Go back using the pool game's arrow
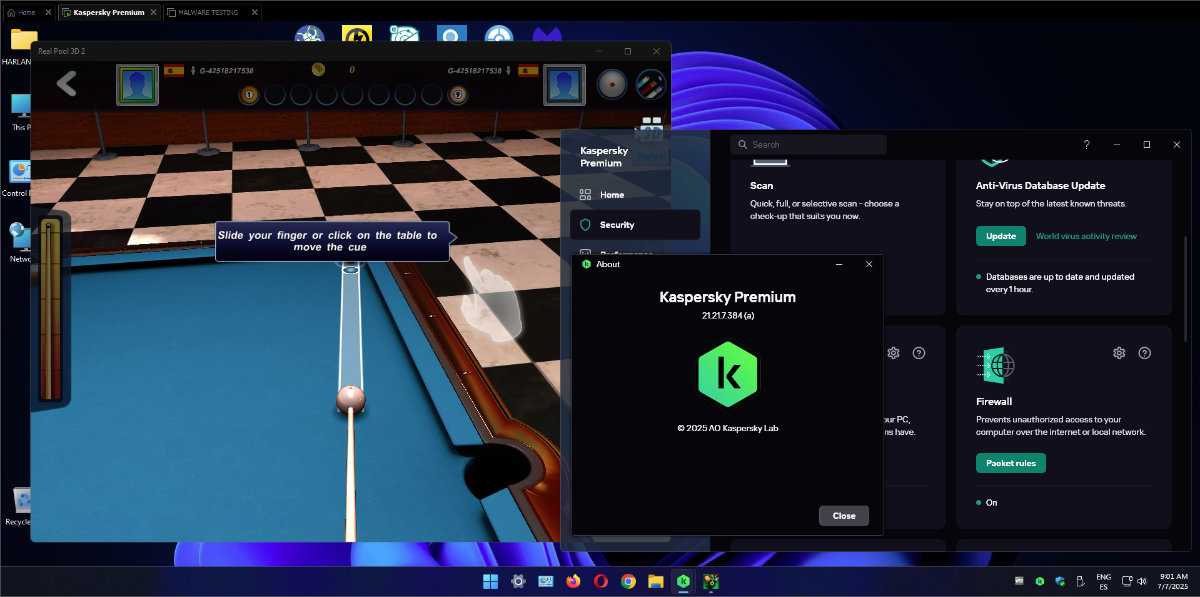Screen dimensions: 1200x597 coord(67,83)
